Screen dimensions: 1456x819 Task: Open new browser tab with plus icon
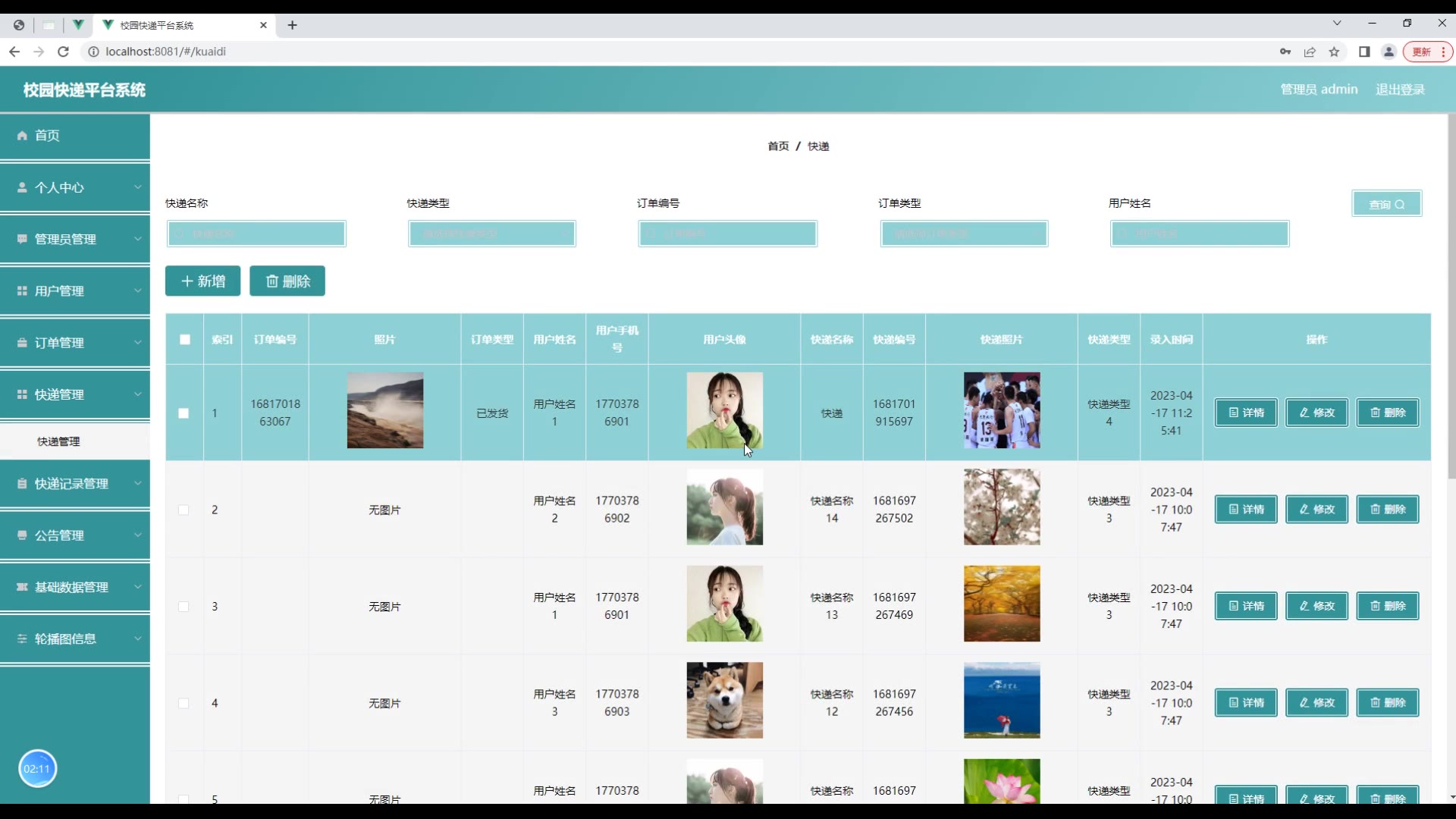[x=292, y=25]
